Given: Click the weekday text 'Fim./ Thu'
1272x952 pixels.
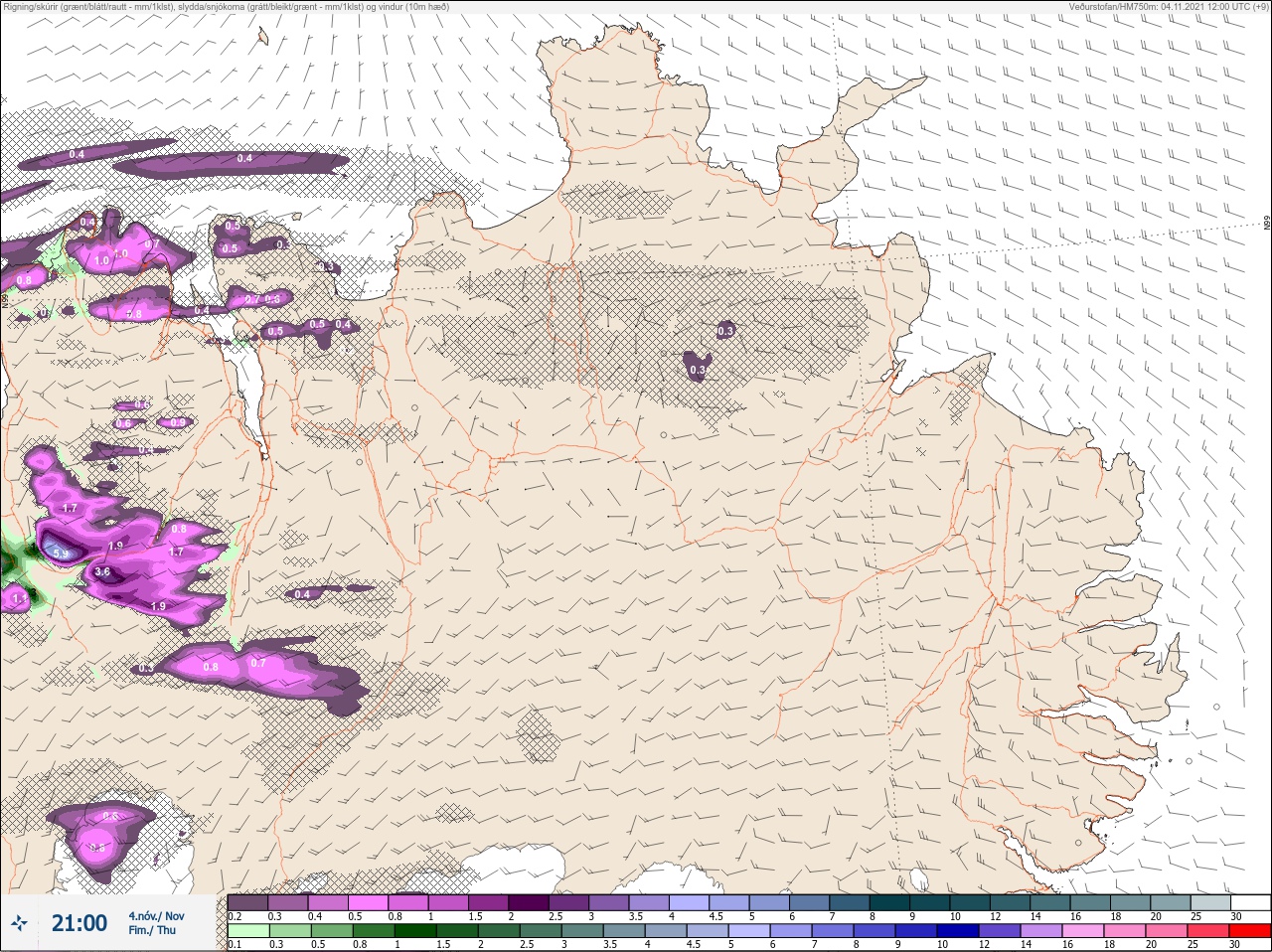Looking at the screenshot, I should (x=152, y=930).
